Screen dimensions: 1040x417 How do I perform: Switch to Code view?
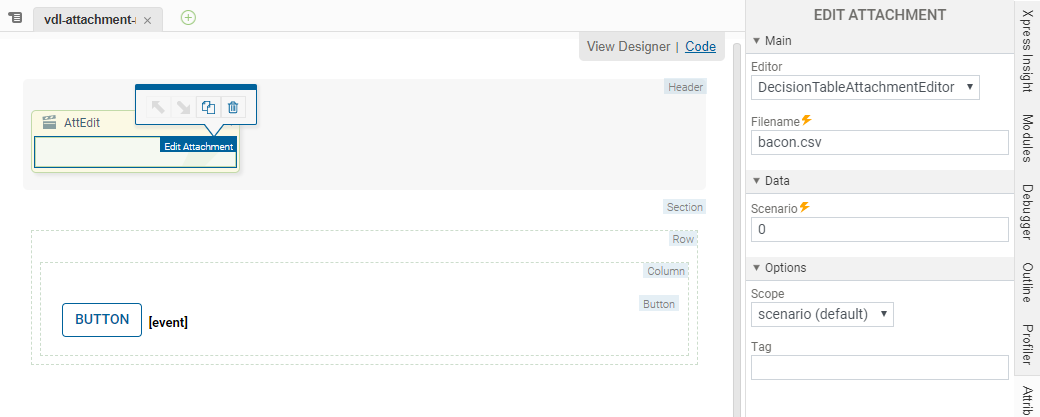(700, 46)
